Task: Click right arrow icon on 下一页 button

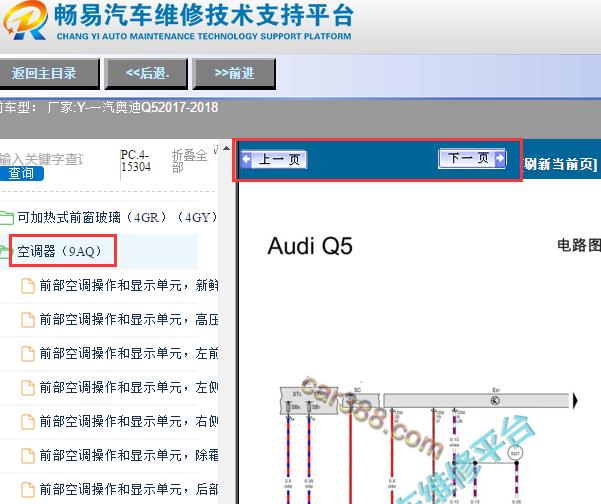Action: [500, 158]
